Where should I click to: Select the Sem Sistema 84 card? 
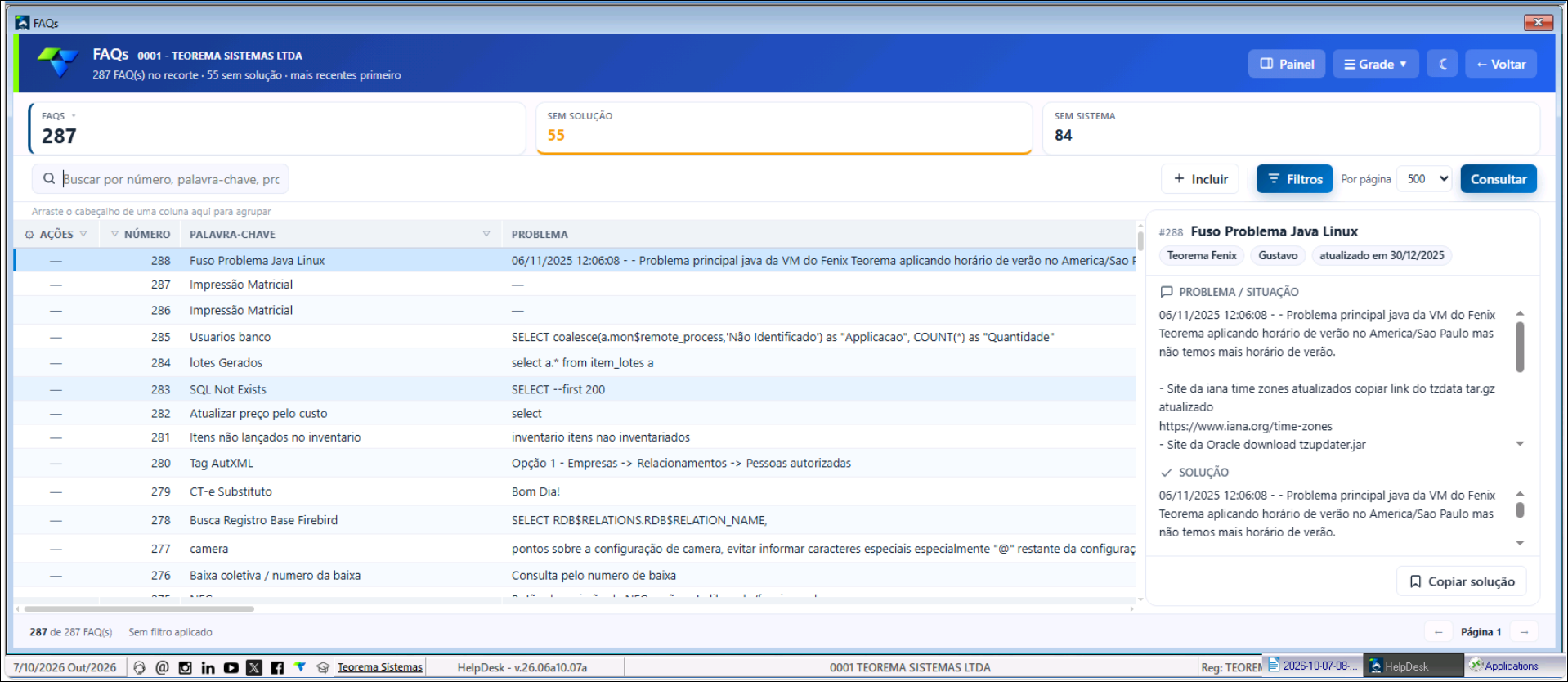pos(1291,128)
